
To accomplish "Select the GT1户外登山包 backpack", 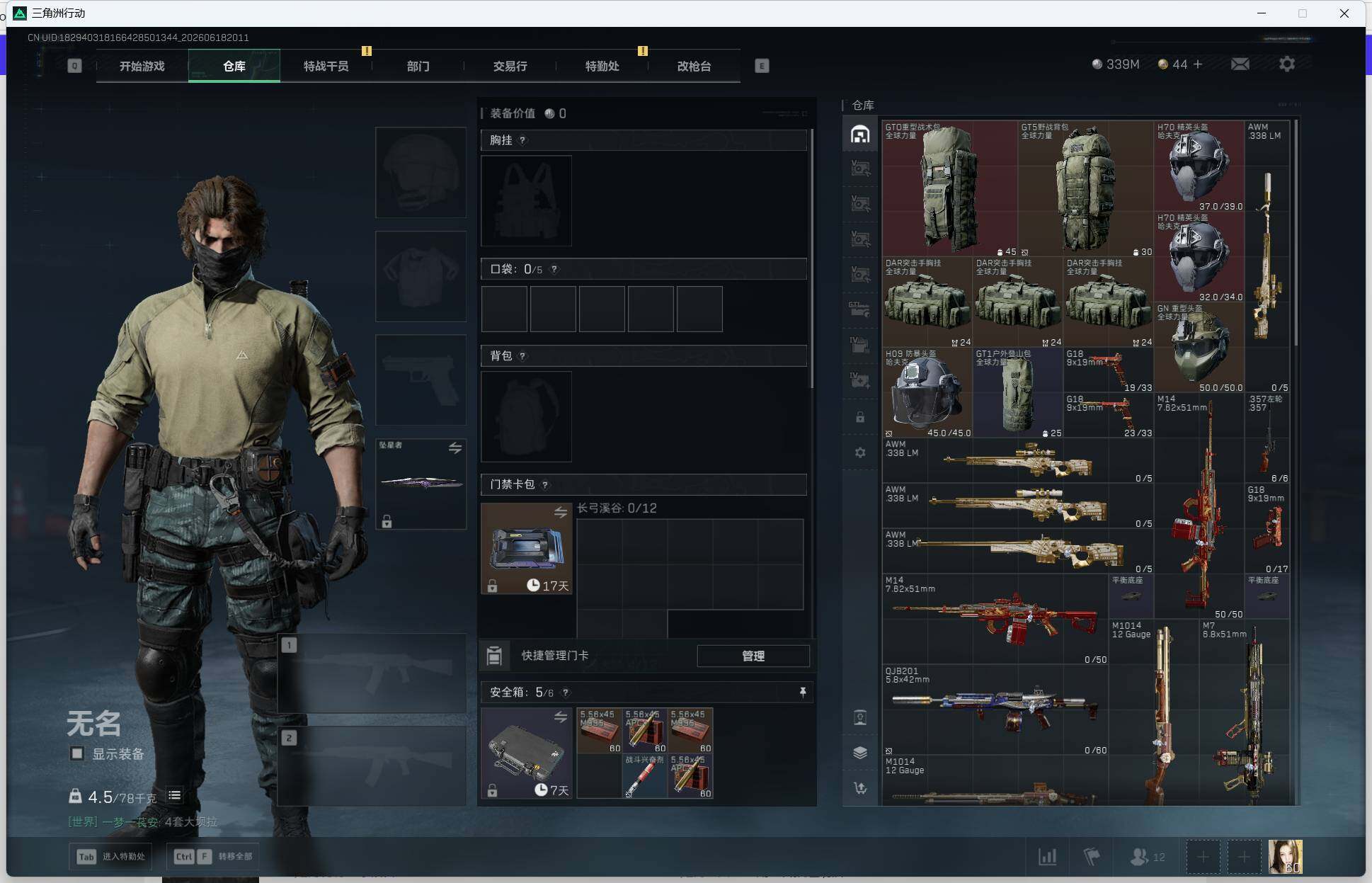I will pos(1018,393).
